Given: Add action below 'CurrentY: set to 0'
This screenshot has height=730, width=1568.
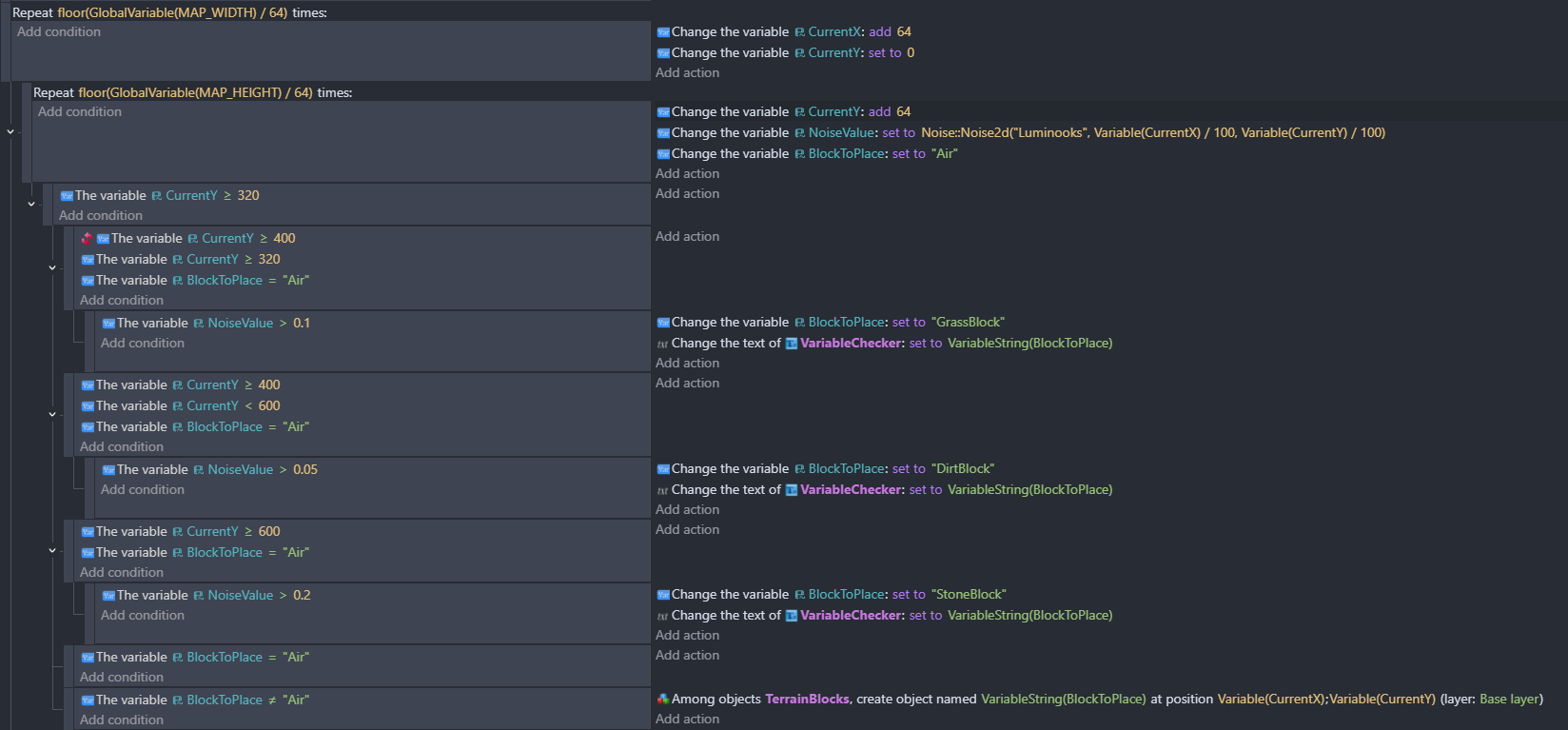Looking at the screenshot, I should coord(687,73).
